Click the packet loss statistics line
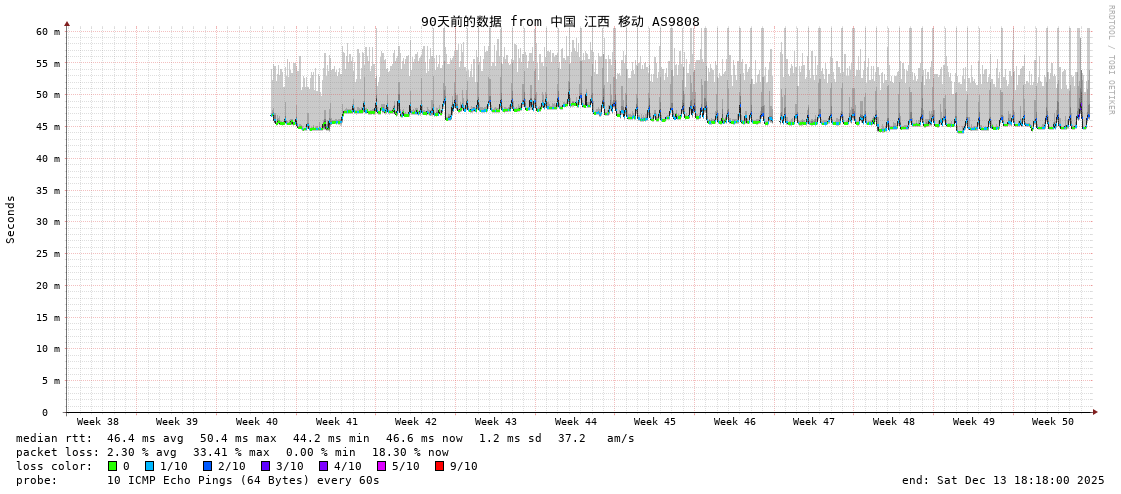The width and height of the screenshot is (1121, 494). tap(232, 452)
